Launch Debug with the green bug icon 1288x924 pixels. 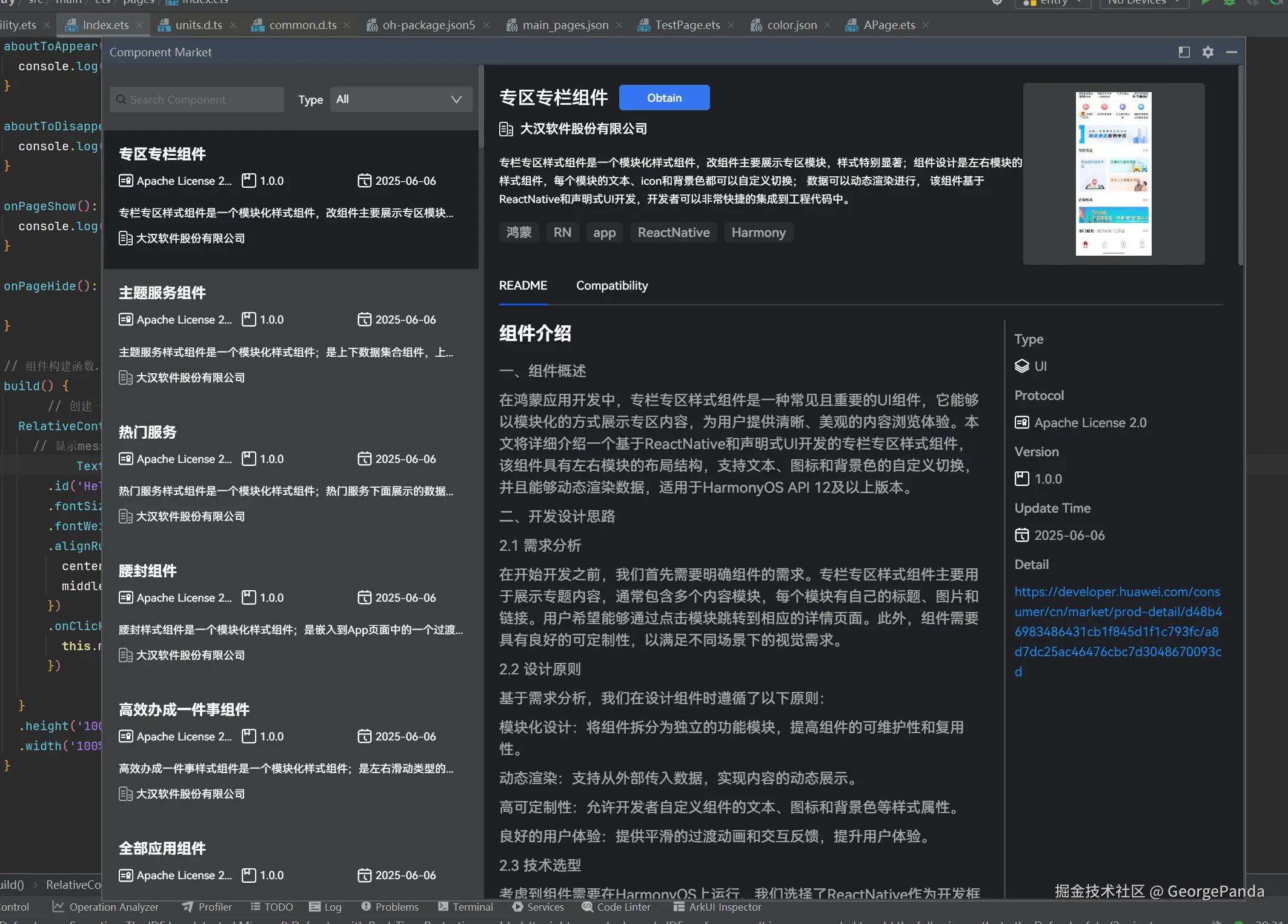[1230, 2]
